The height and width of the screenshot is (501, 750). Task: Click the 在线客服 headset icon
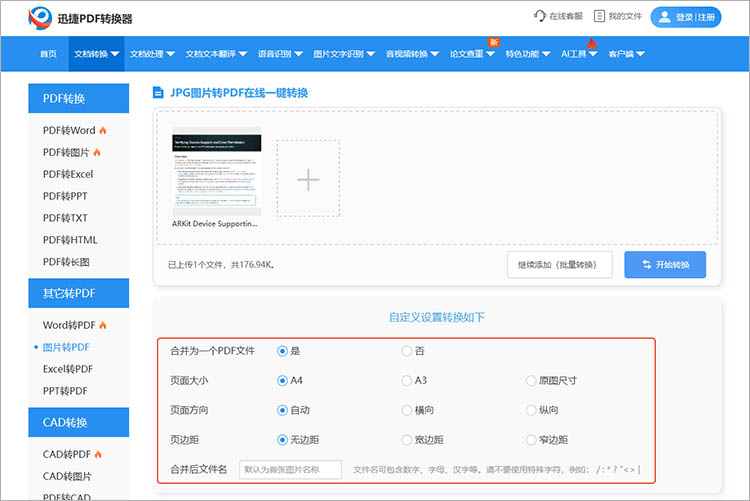point(540,17)
